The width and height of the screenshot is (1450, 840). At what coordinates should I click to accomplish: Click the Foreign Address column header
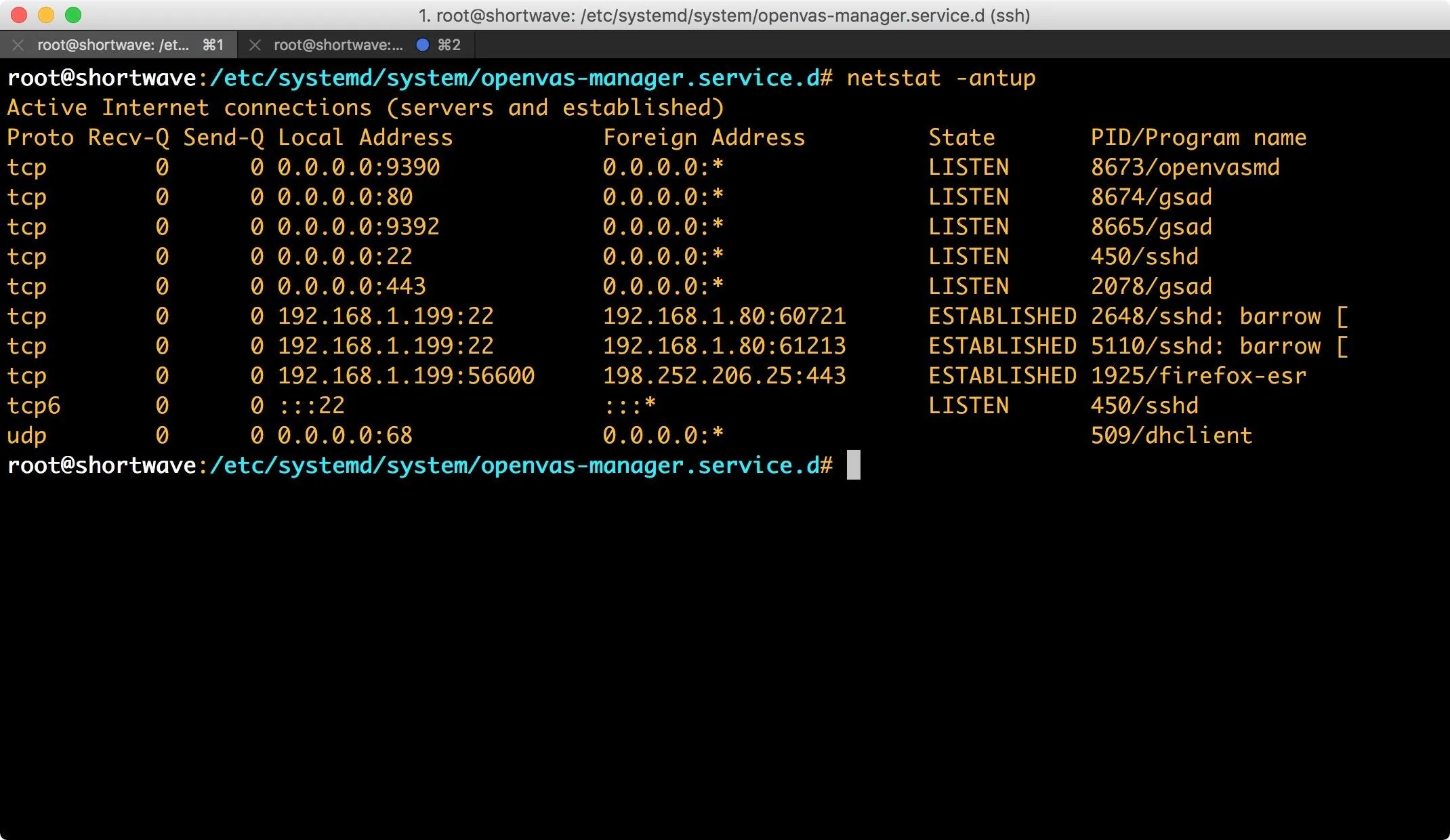pos(704,138)
